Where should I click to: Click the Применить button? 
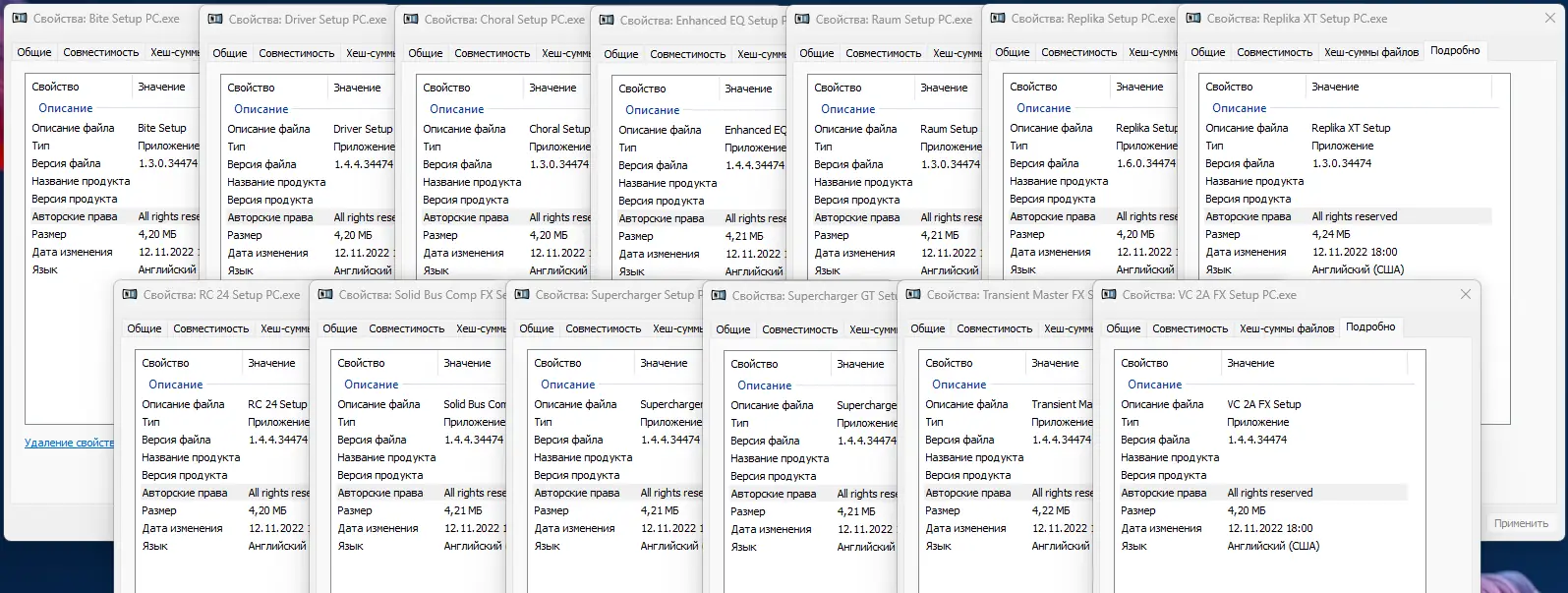click(1521, 523)
